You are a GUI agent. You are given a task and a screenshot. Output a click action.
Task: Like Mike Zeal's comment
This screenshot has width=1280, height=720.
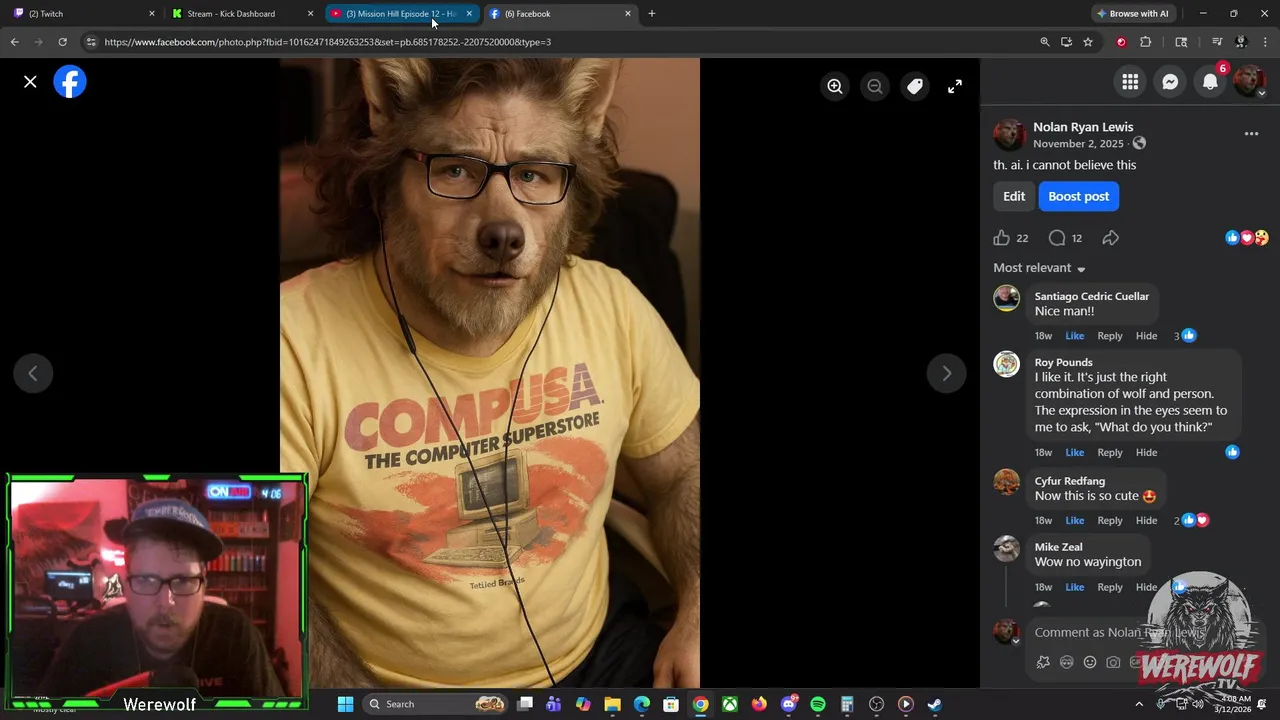[1074, 587]
